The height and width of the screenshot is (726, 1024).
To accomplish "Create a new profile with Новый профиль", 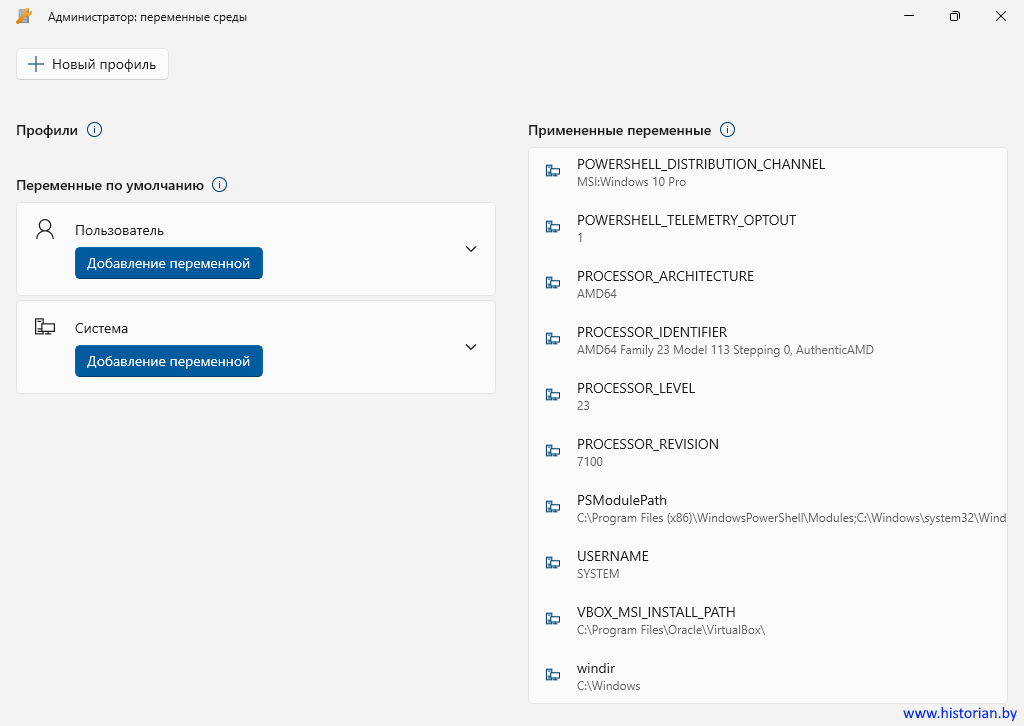I will point(92,64).
